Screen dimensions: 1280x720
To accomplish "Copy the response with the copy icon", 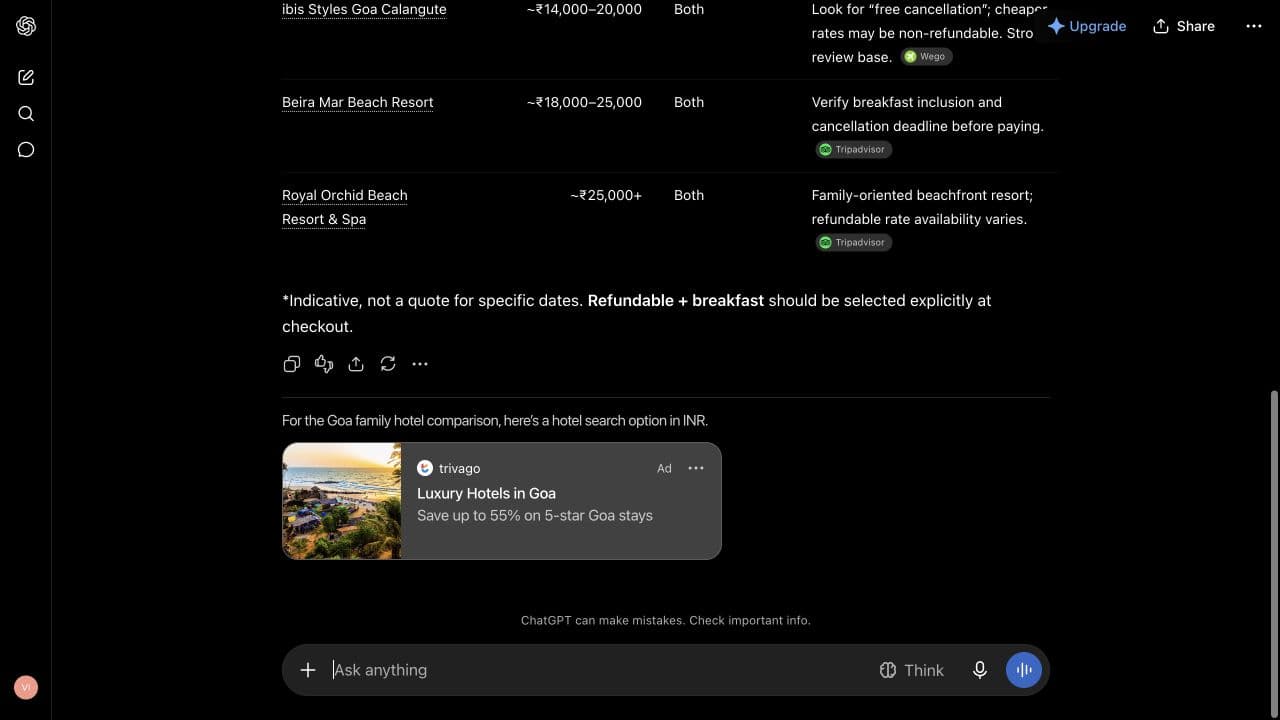I will (292, 364).
